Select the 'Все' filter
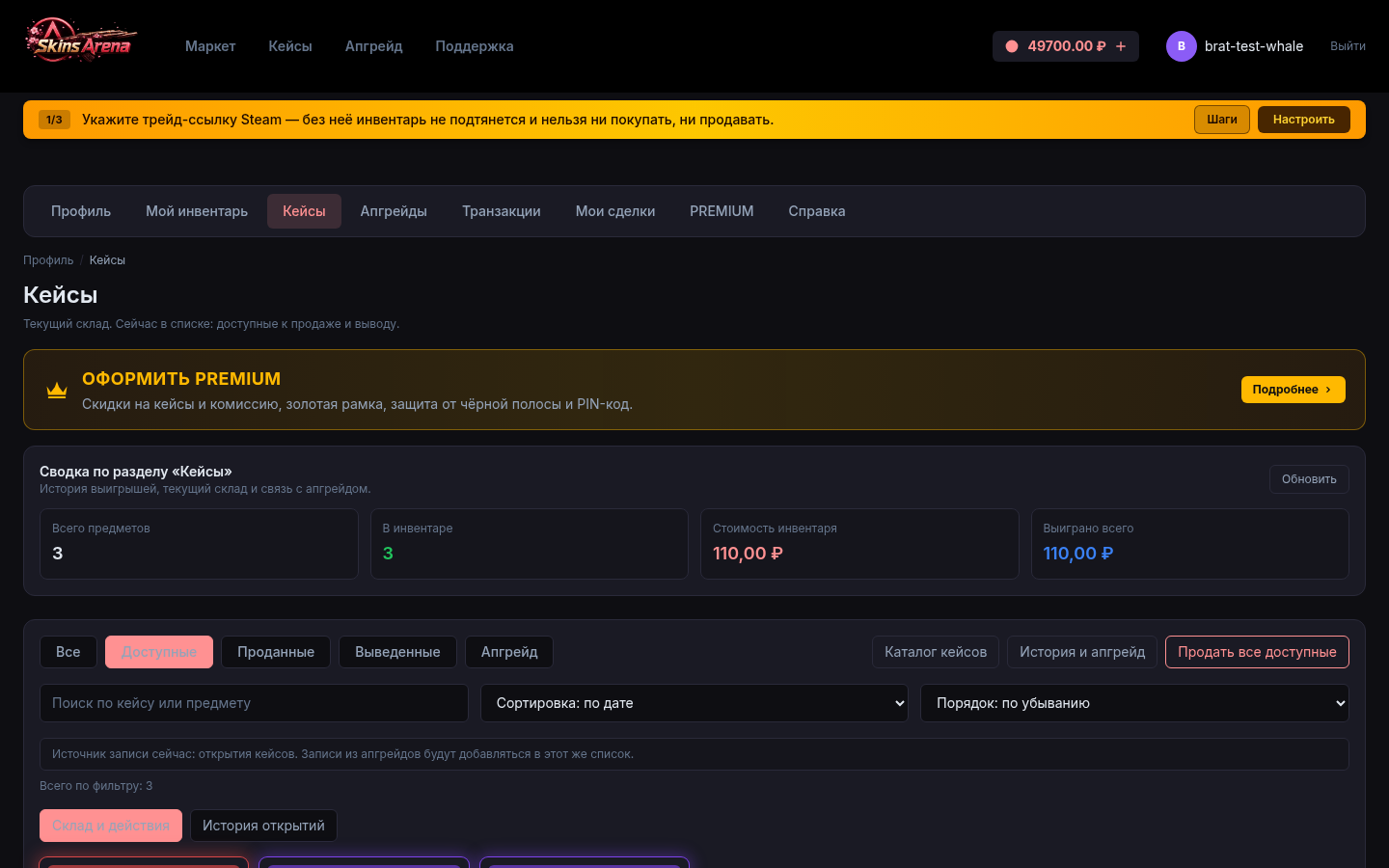This screenshot has height=868, width=1389. [68, 652]
